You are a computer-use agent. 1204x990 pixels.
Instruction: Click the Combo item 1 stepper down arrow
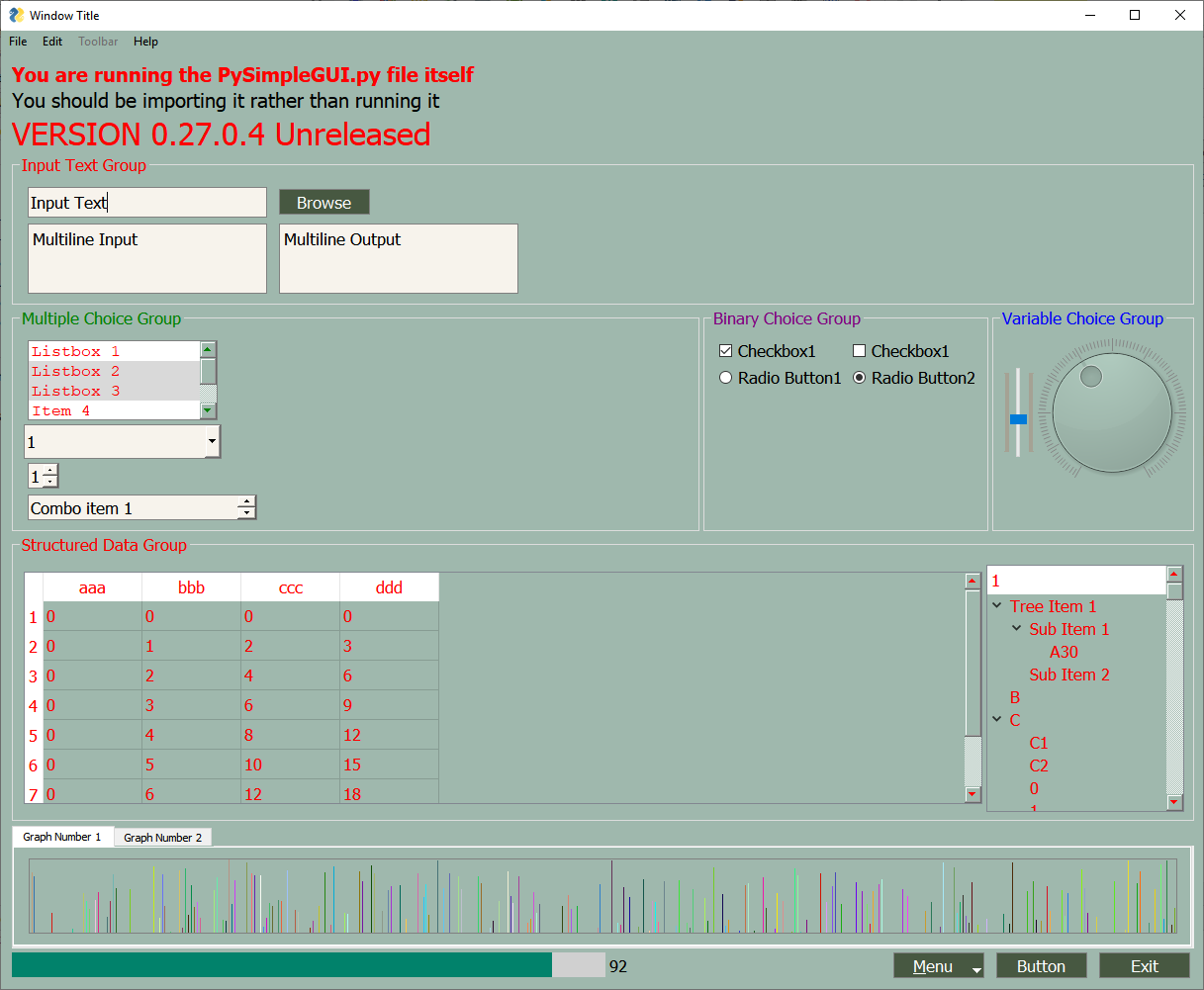[x=246, y=514]
